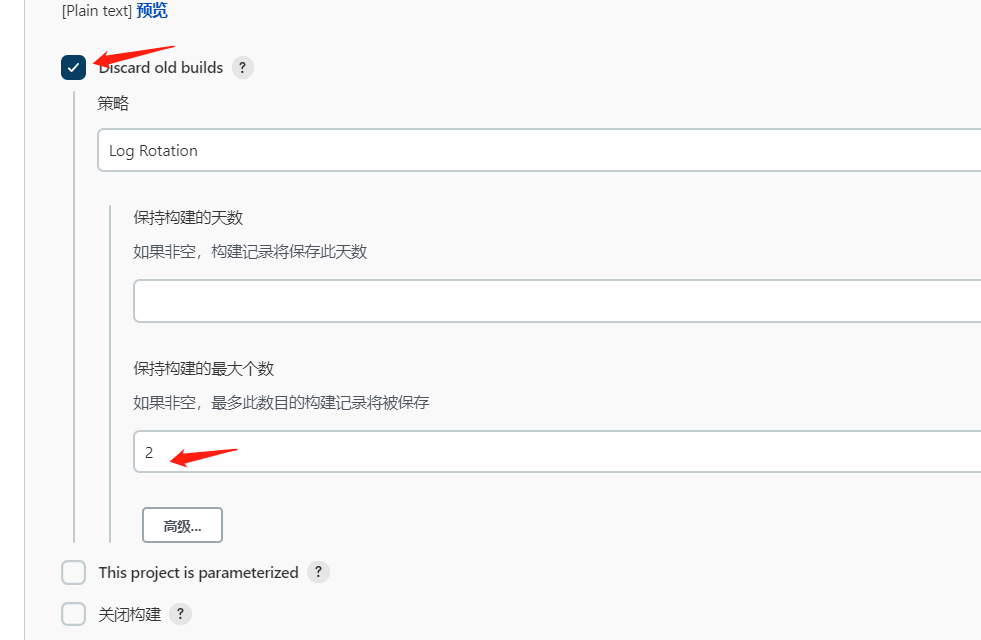Click the 保持构建的天数 heading
This screenshot has width=981, height=640.
188,217
